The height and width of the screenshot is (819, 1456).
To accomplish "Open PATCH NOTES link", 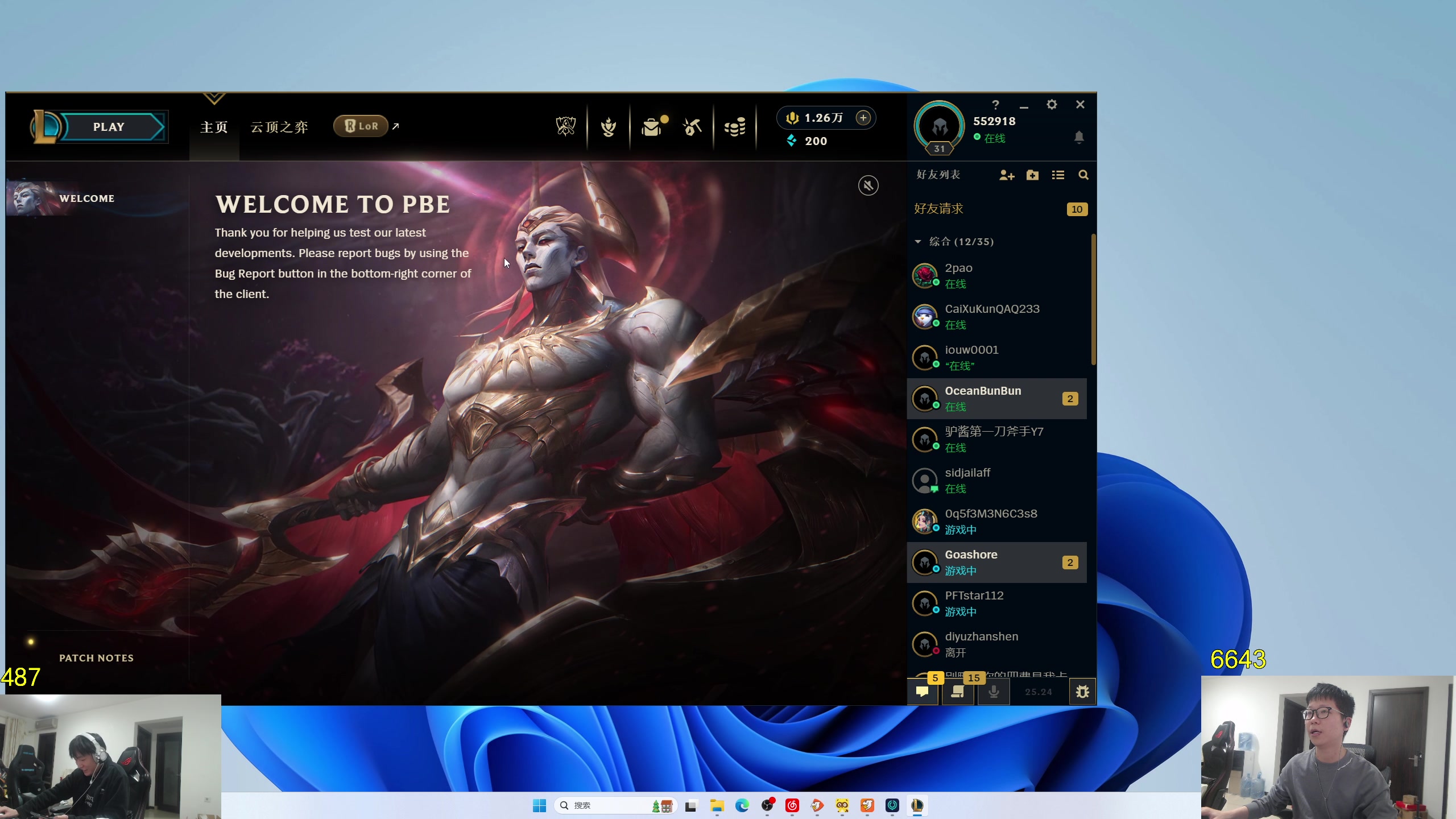I will pyautogui.click(x=96, y=658).
